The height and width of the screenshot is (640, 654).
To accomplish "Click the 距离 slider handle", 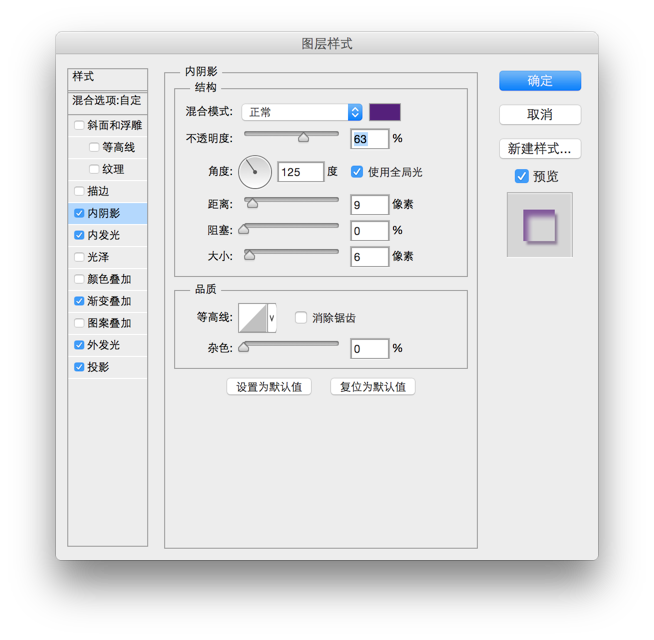I will 252,203.
